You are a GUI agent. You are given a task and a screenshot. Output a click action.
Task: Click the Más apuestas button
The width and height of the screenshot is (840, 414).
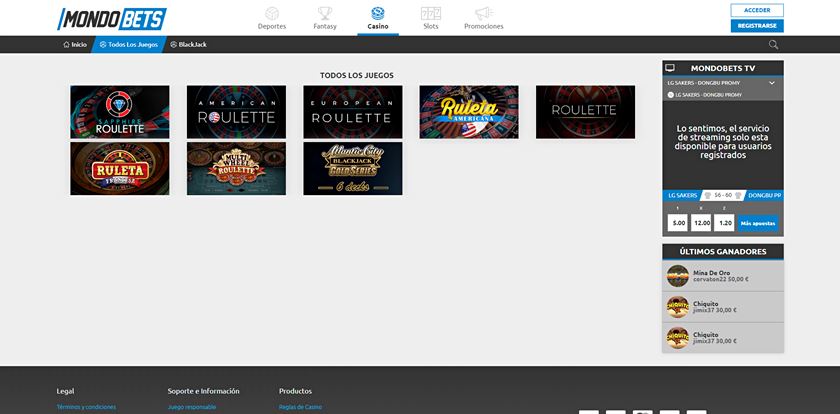pos(758,223)
